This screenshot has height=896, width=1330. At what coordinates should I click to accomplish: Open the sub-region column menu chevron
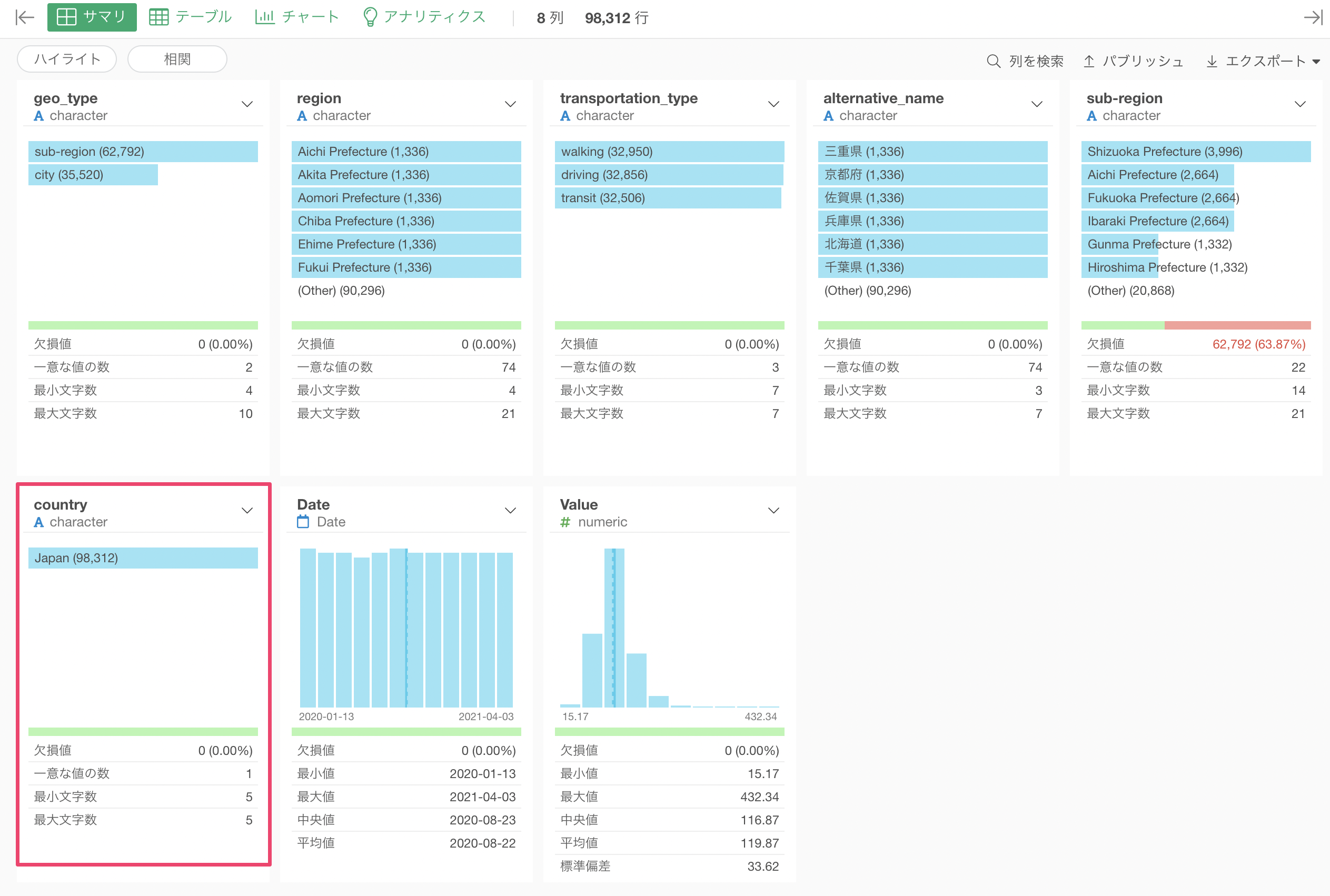coord(1299,104)
